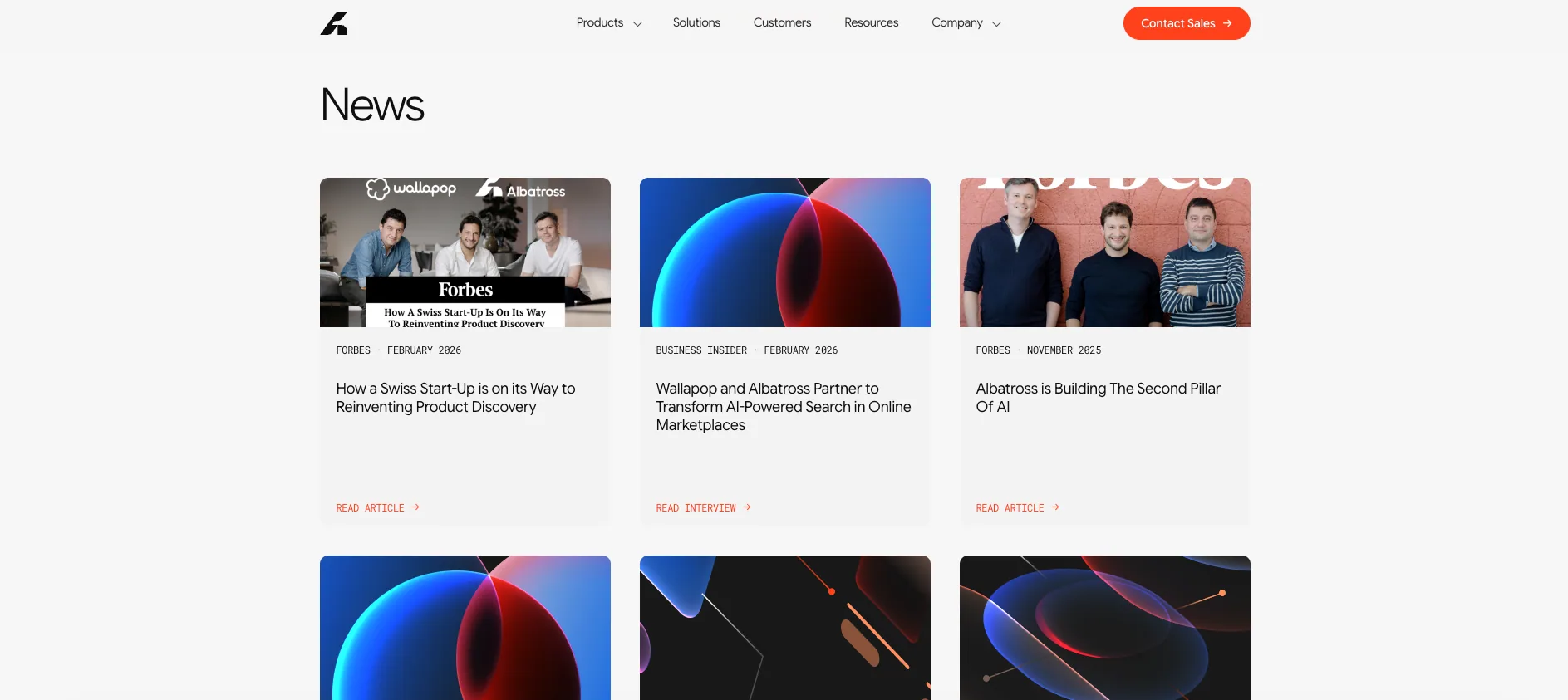Click arrow icon beside Swiss Start-Up Read Article
The width and height of the screenshot is (1568, 700).
coord(415,507)
